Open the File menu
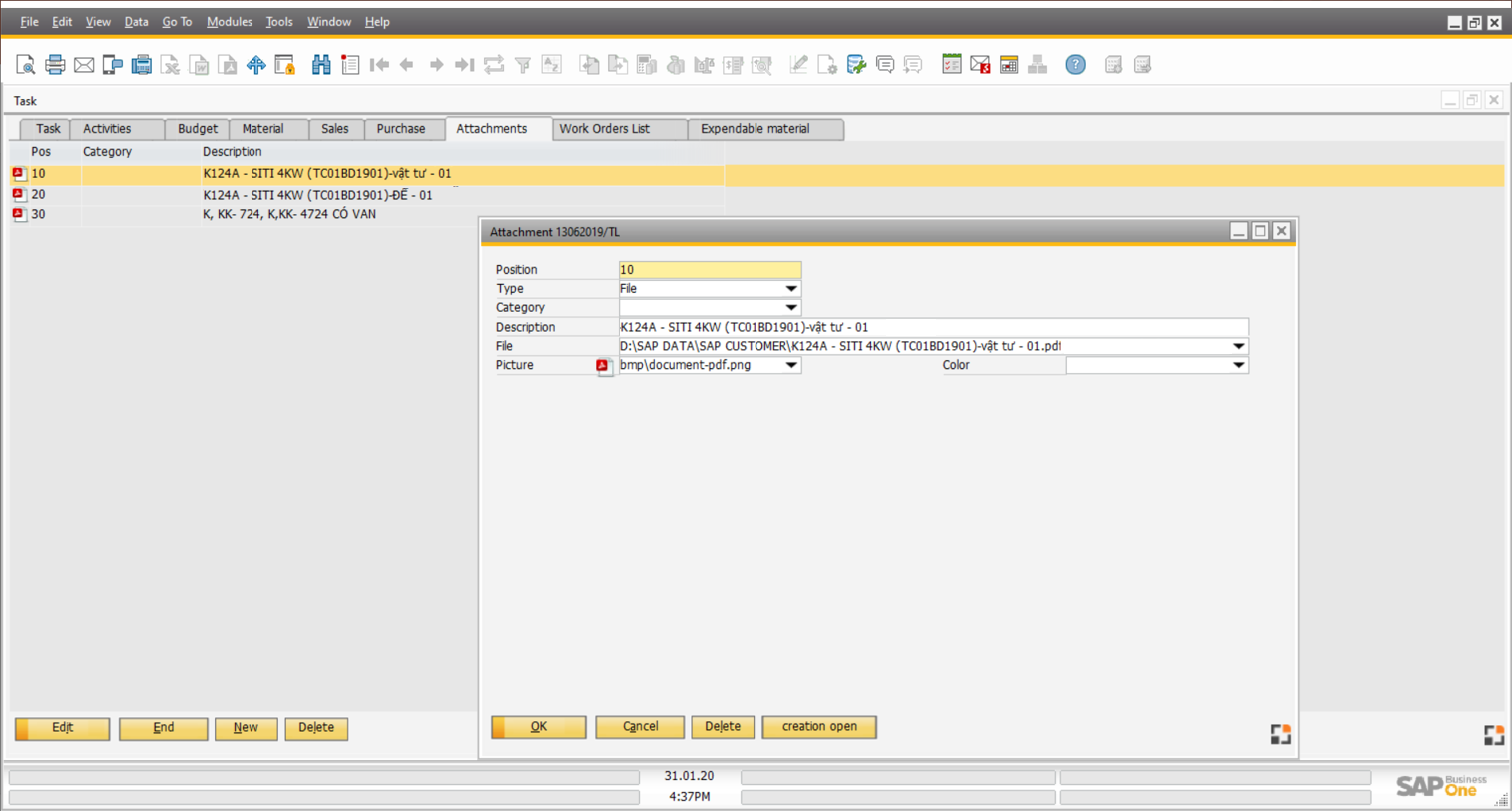Screen dimensions: 1512x811 29,22
